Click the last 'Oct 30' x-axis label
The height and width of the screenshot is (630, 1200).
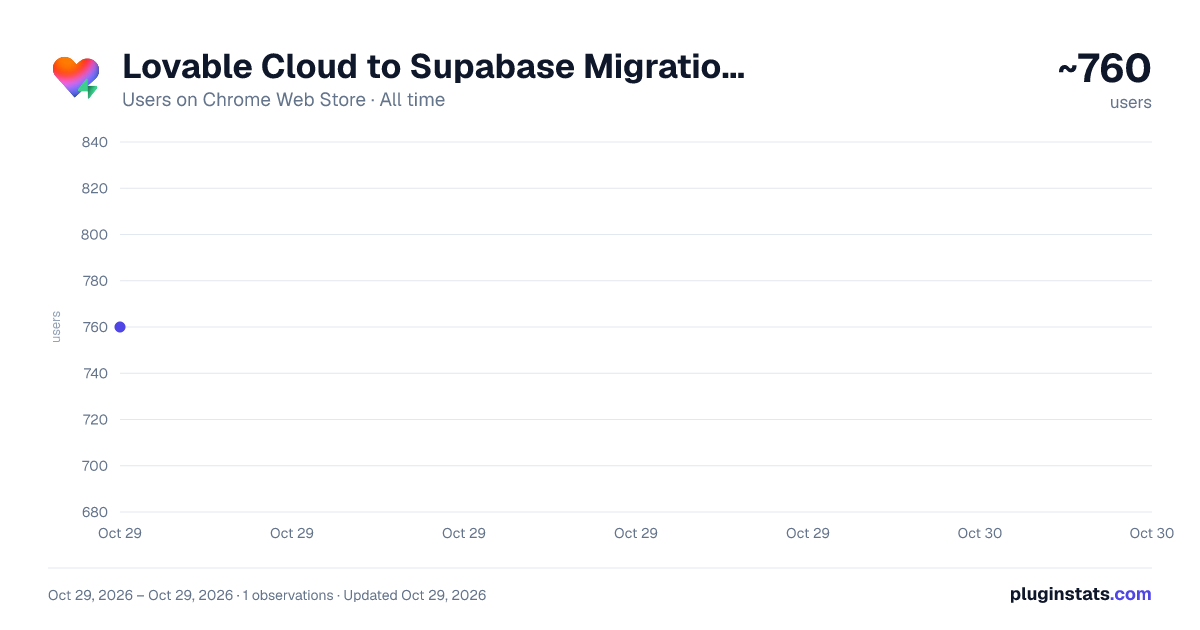click(1152, 533)
